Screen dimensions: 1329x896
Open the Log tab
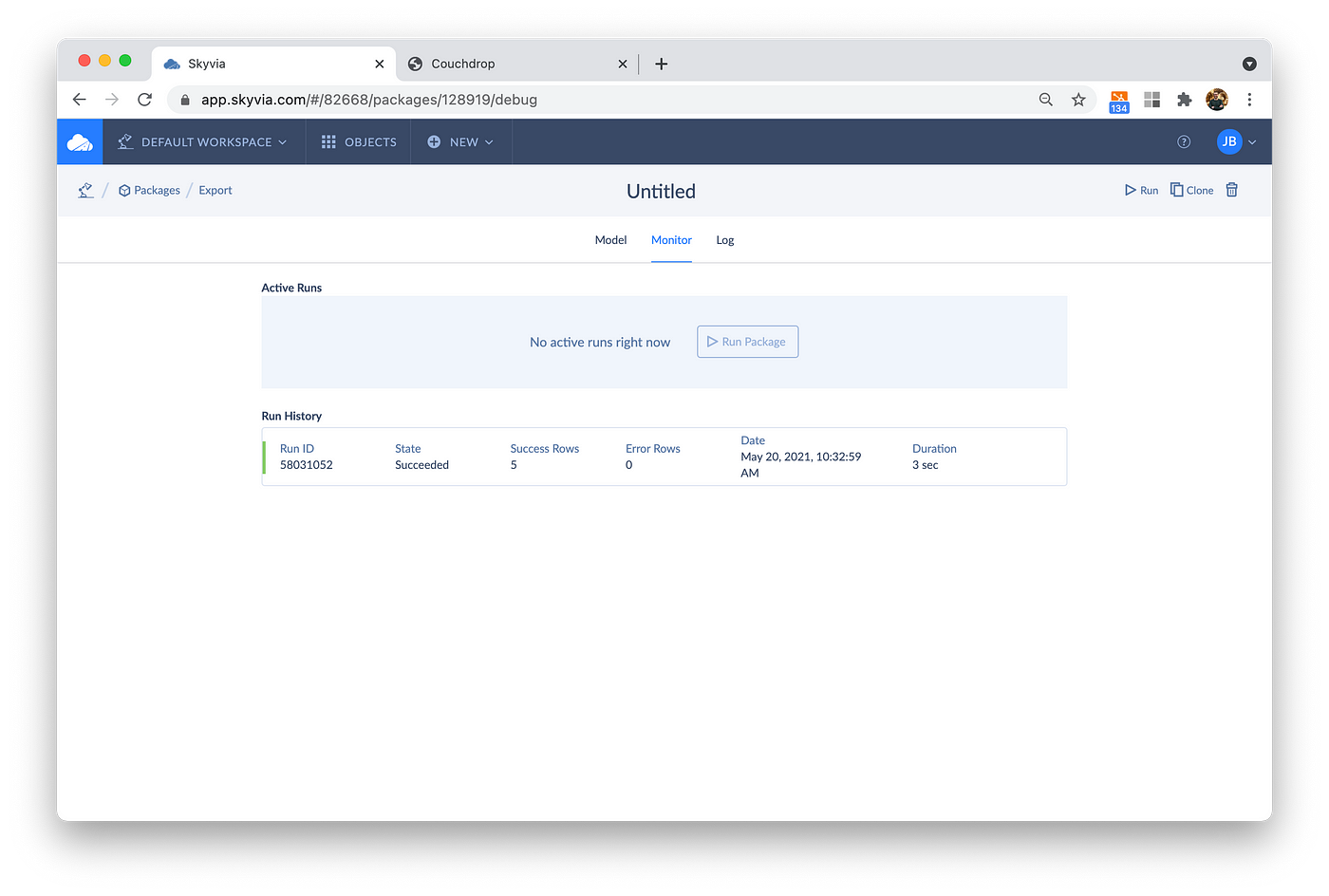pos(724,240)
